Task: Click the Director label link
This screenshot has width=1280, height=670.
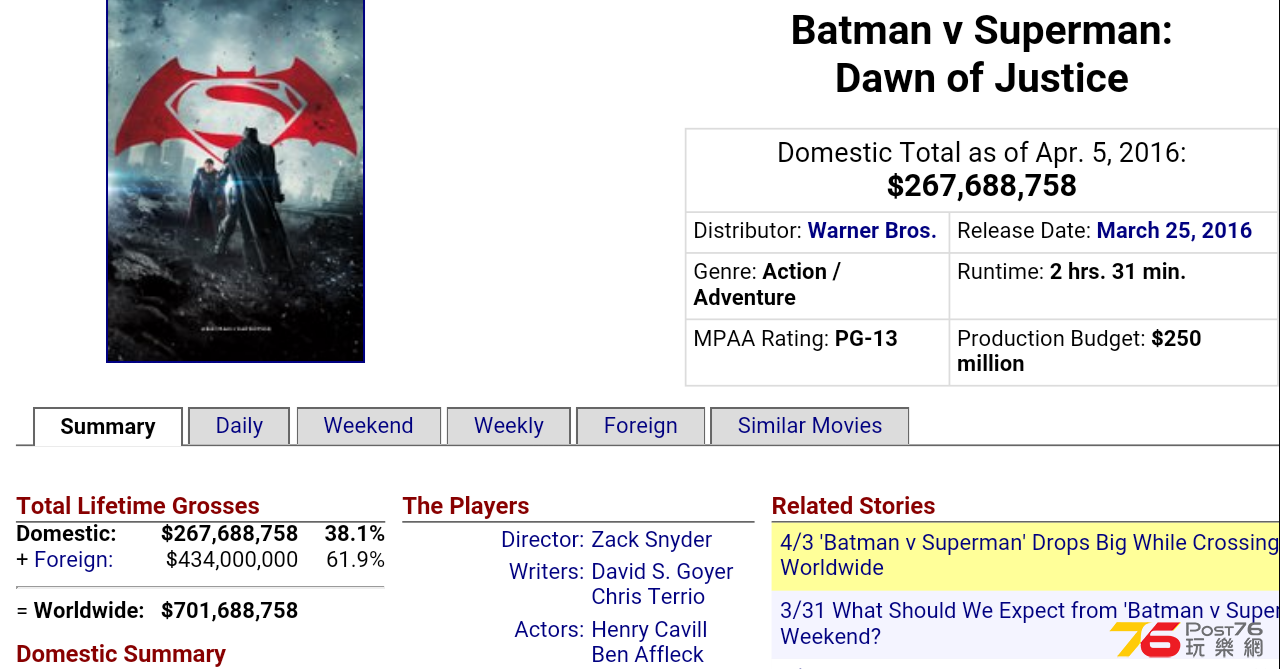Action: pyautogui.click(x=542, y=540)
